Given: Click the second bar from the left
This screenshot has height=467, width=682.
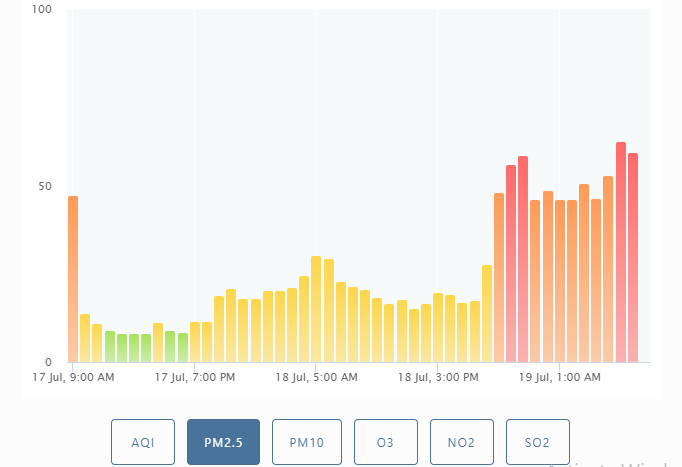Looking at the screenshot, I should pos(85,338).
